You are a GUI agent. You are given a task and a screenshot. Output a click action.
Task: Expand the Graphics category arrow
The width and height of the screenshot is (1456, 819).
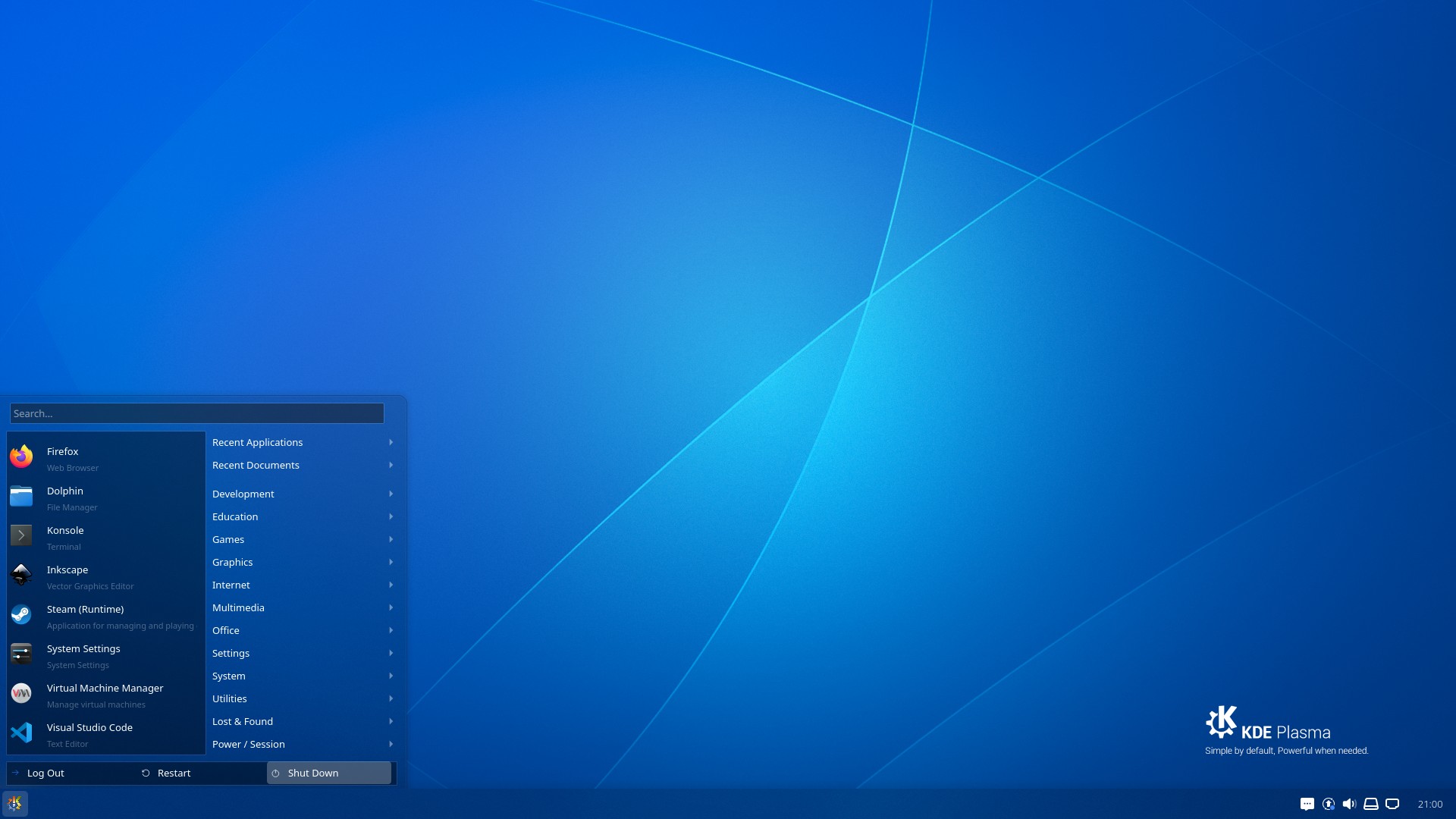391,562
